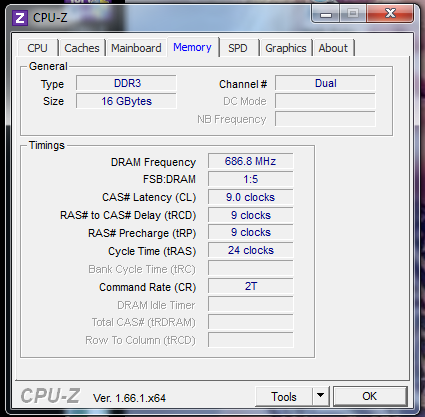Image resolution: width=425 pixels, height=417 pixels.
Task: Select the 686.8 MHz DRAM frequency value
Action: coord(251,161)
